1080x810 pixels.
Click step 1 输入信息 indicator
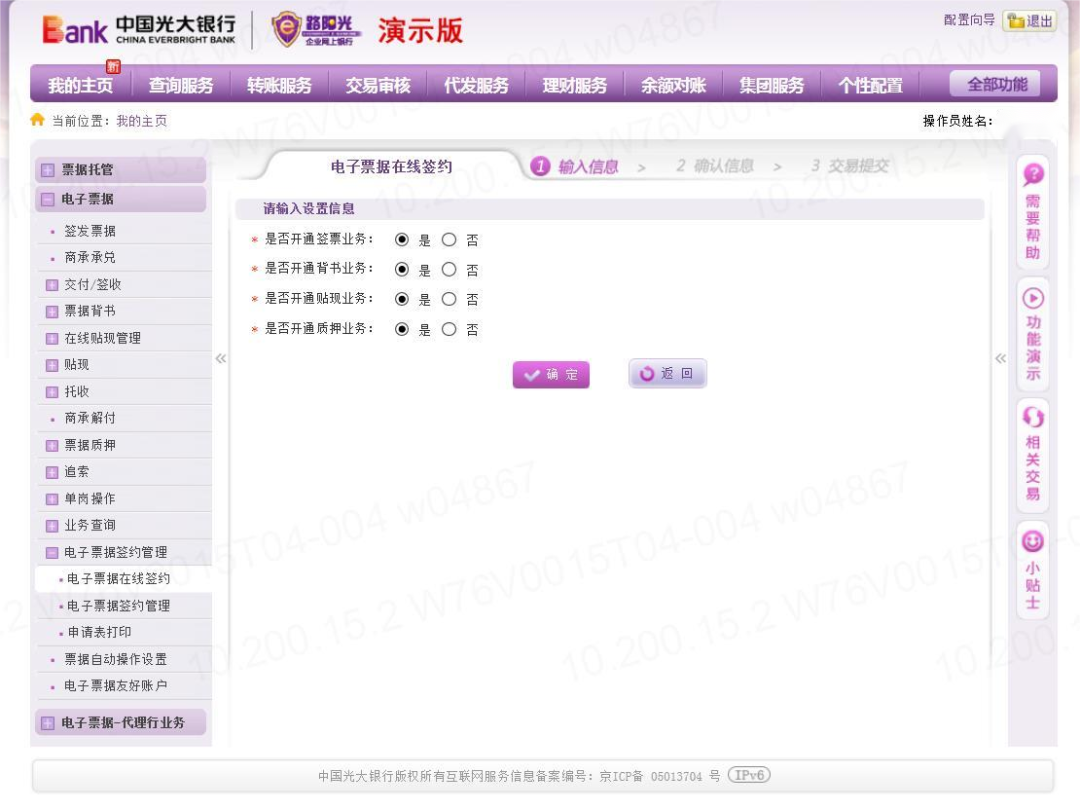click(574, 166)
